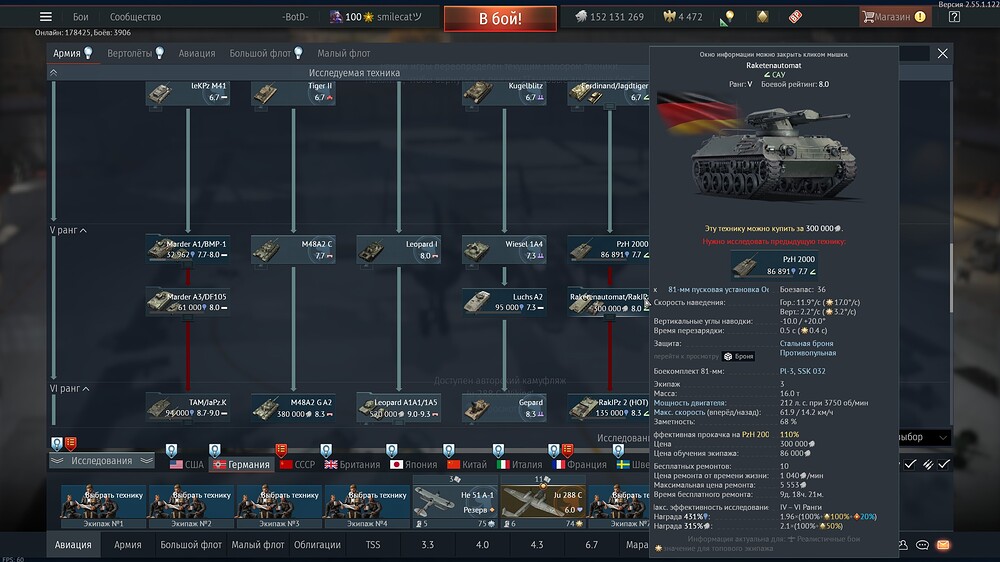Collapse Исследуемая техника header arrow

(54, 73)
